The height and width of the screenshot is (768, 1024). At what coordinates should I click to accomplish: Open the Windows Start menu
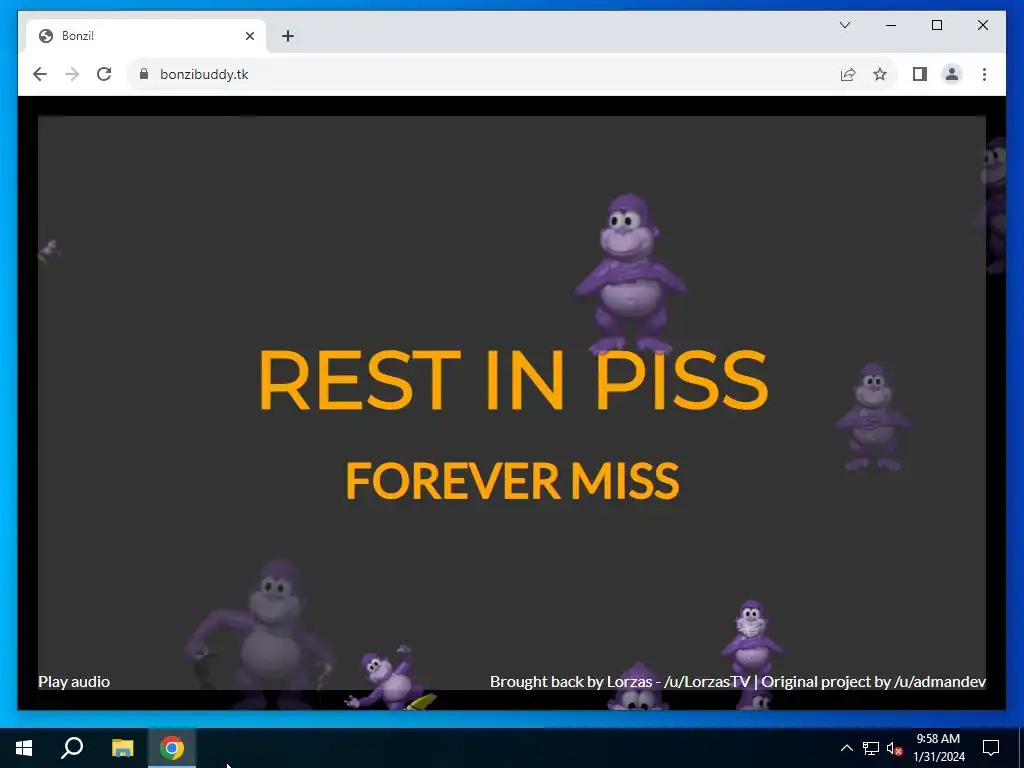tap(24, 748)
